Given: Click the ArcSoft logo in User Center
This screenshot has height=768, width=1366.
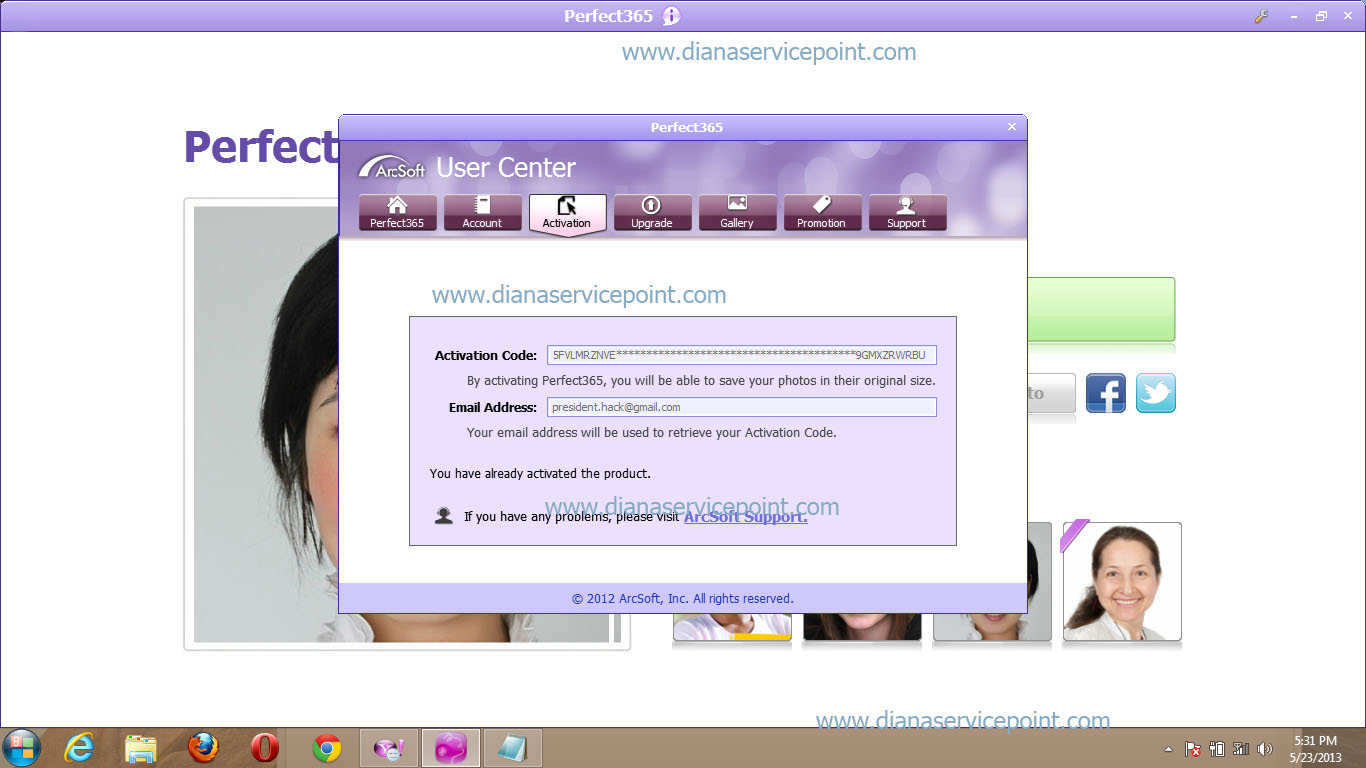Looking at the screenshot, I should (392, 167).
